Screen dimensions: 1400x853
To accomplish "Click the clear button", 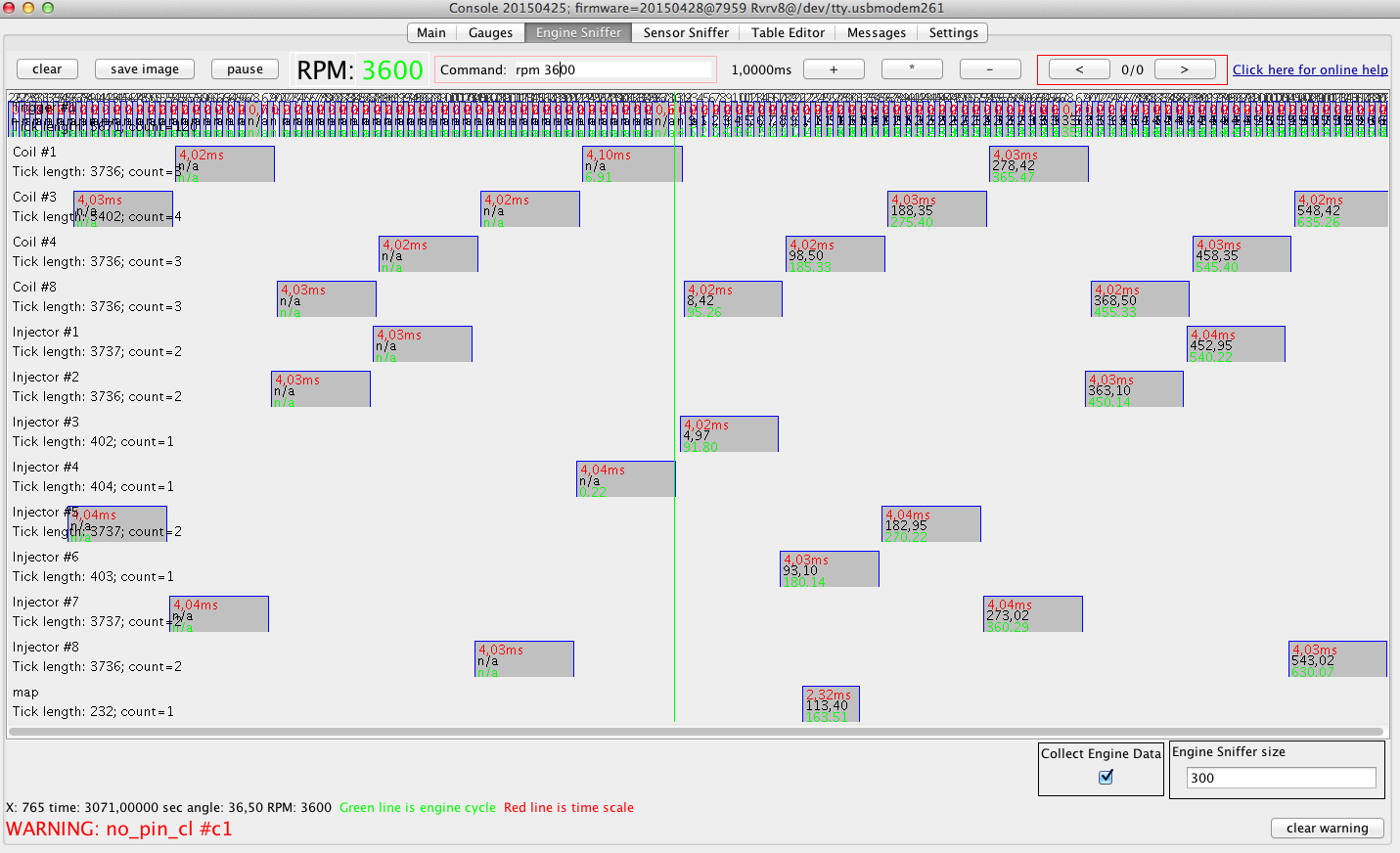I will click(x=47, y=68).
